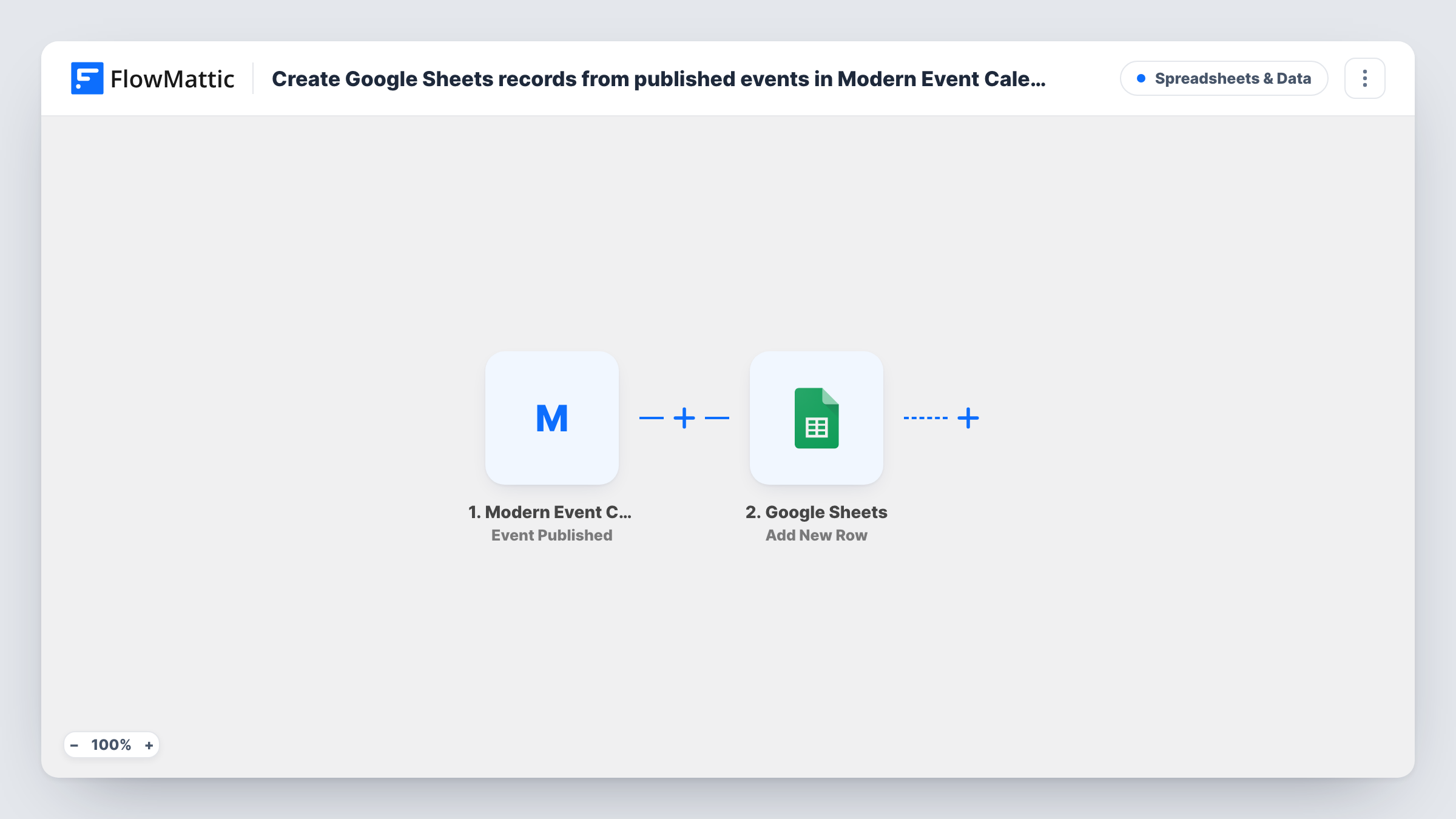Open the three-dot workflow options menu
This screenshot has height=819, width=1456.
click(x=1364, y=78)
